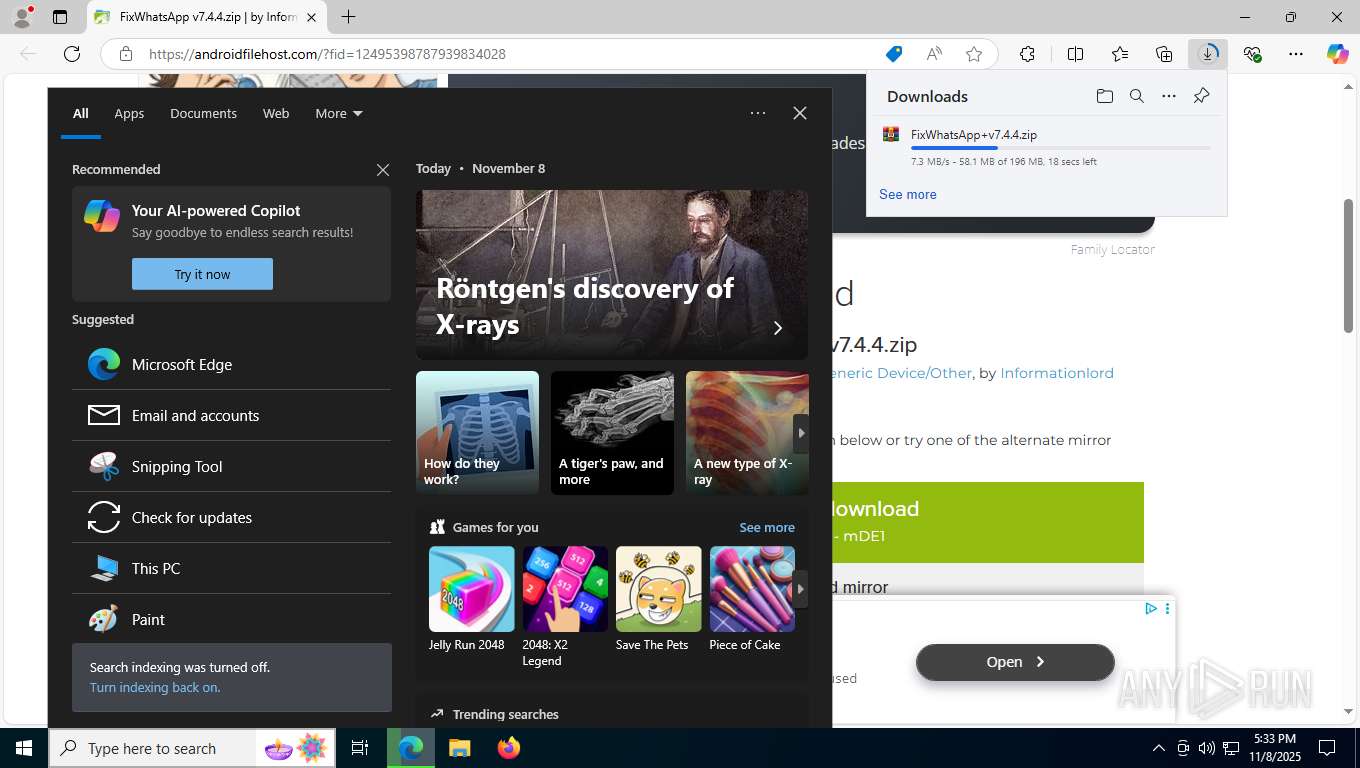Close the Windows search panel
Image resolution: width=1360 pixels, height=768 pixels.
click(x=800, y=113)
